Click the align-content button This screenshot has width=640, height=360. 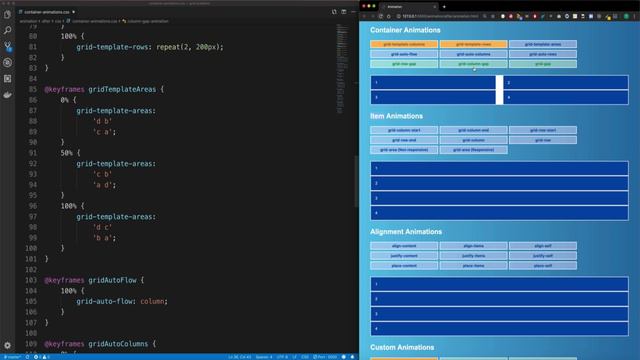point(404,246)
